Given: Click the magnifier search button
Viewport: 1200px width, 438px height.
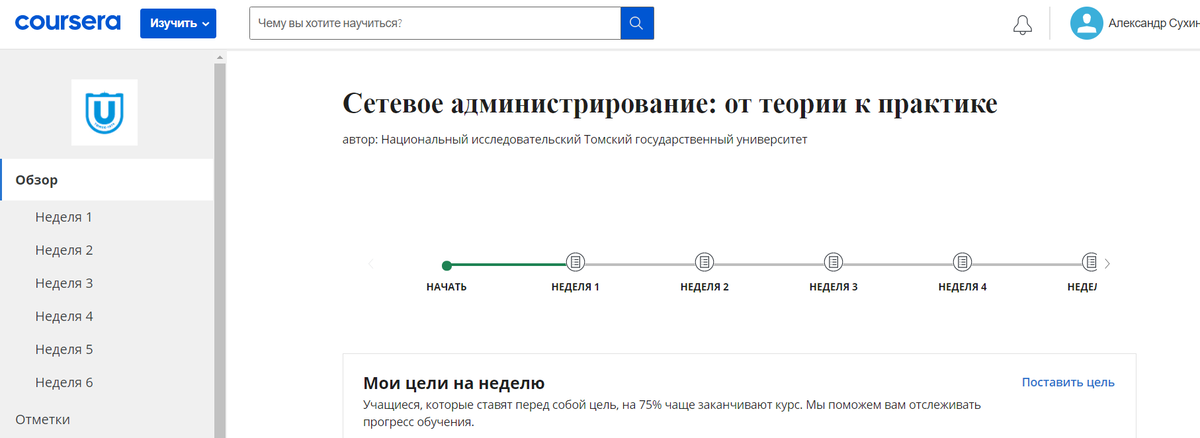Looking at the screenshot, I should (637, 23).
